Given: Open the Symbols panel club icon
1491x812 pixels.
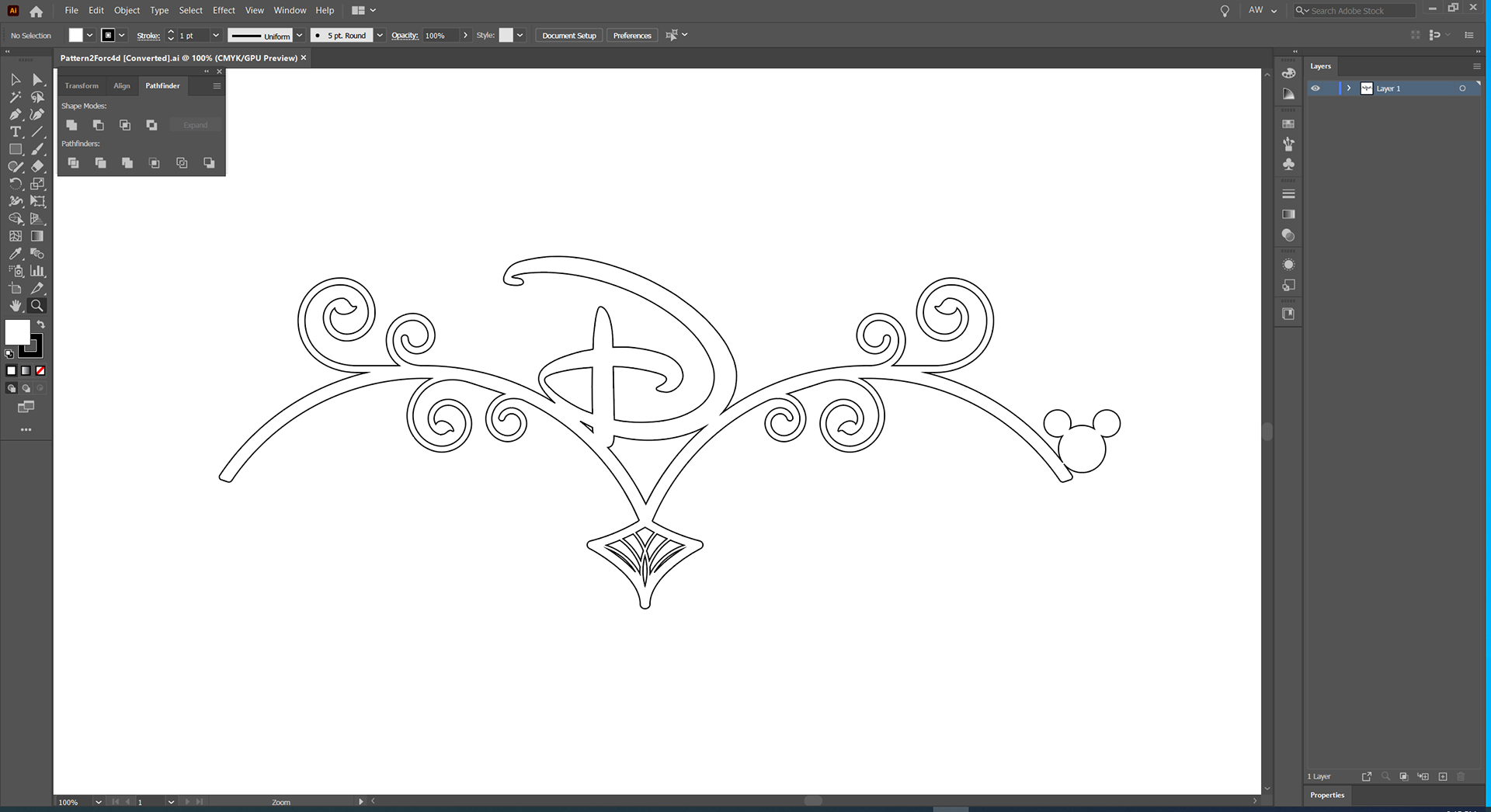Looking at the screenshot, I should click(x=1288, y=165).
